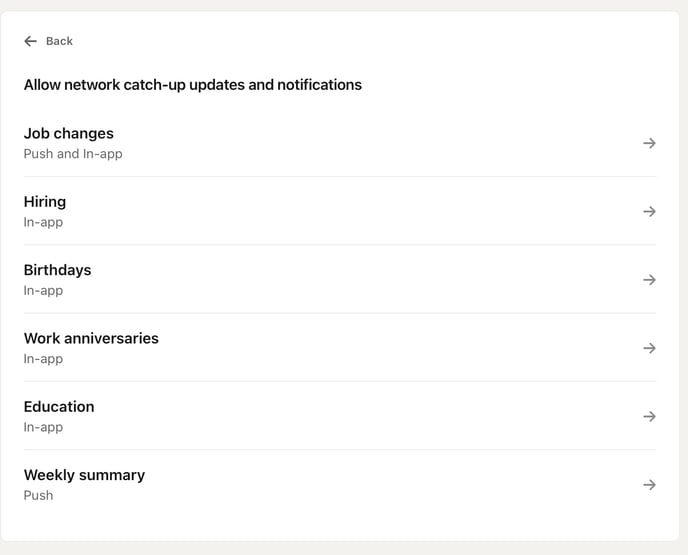
Task: Open Birthdays arrow icon
Action: pos(649,280)
